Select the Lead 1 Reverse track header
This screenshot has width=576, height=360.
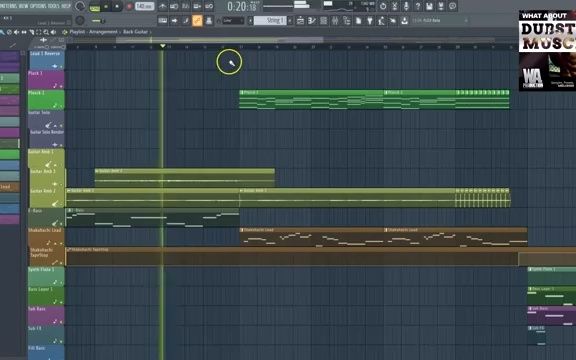tap(47, 60)
